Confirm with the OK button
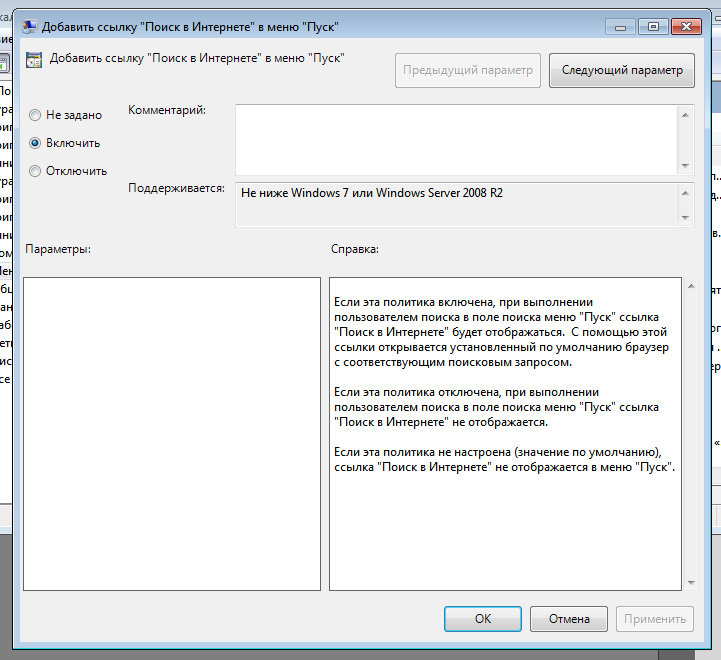721x660 pixels. (x=483, y=619)
